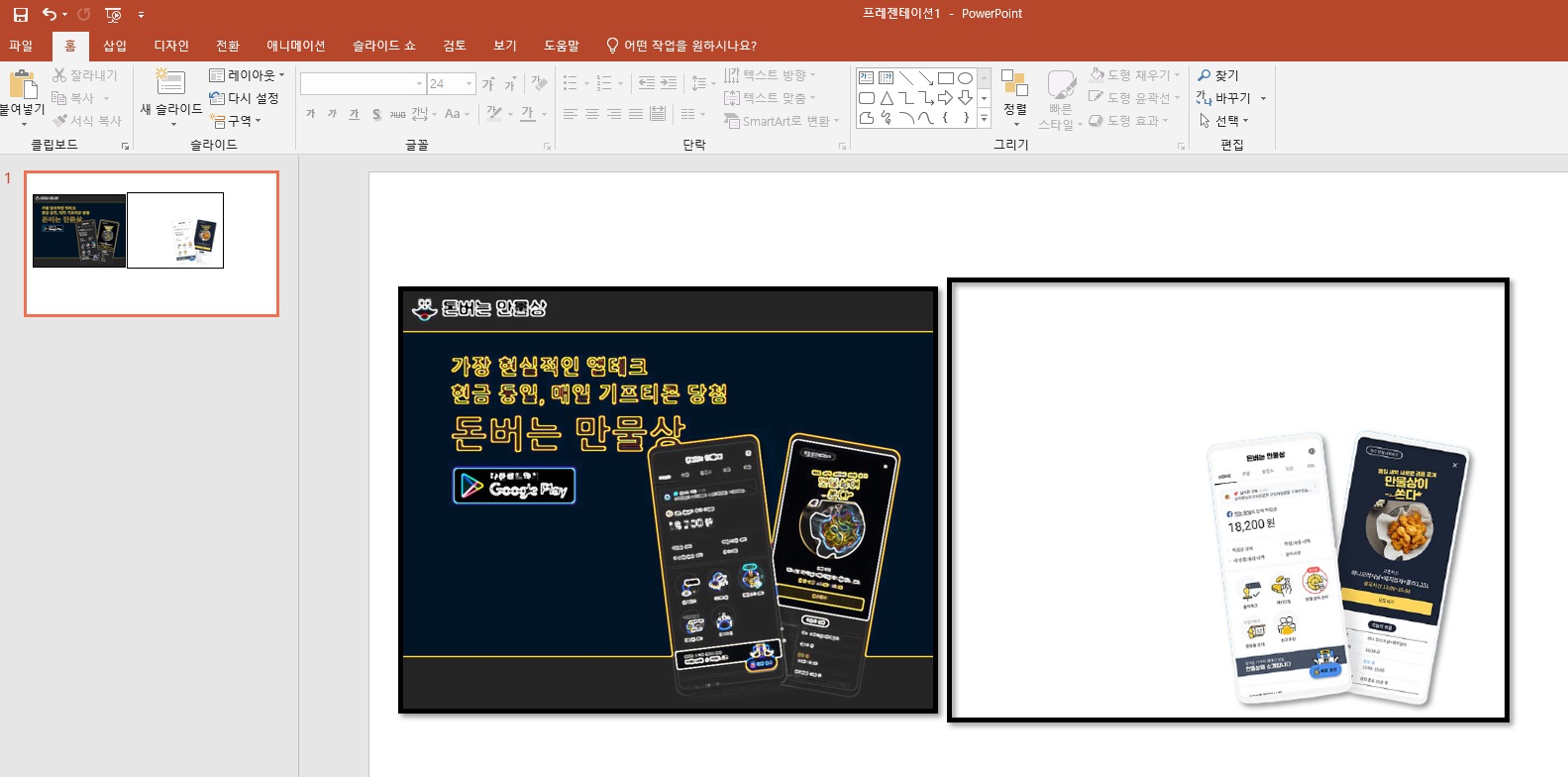Click the increase font size icon
This screenshot has height=777, width=1568.
pos(488,84)
